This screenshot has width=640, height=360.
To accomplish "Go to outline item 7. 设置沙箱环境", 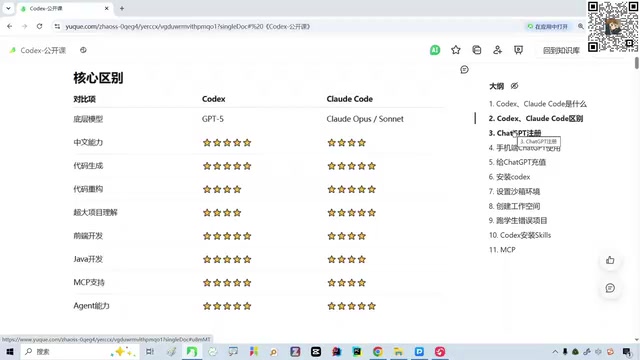I will tap(514, 191).
